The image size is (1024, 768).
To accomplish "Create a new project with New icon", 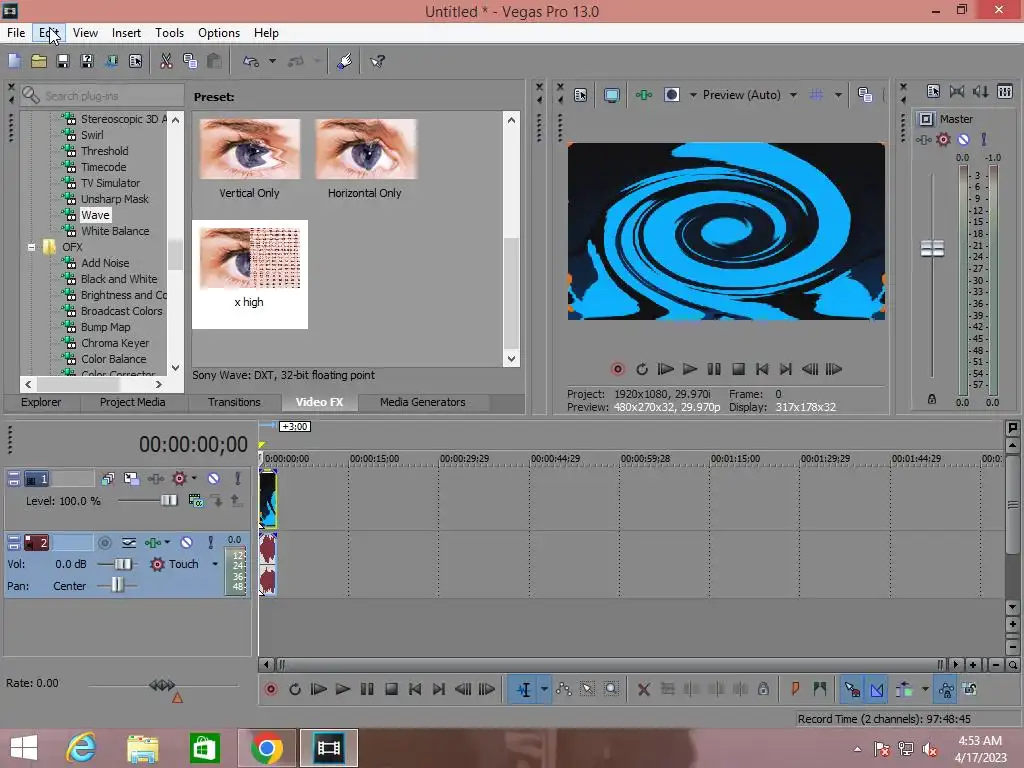I will pos(14,61).
